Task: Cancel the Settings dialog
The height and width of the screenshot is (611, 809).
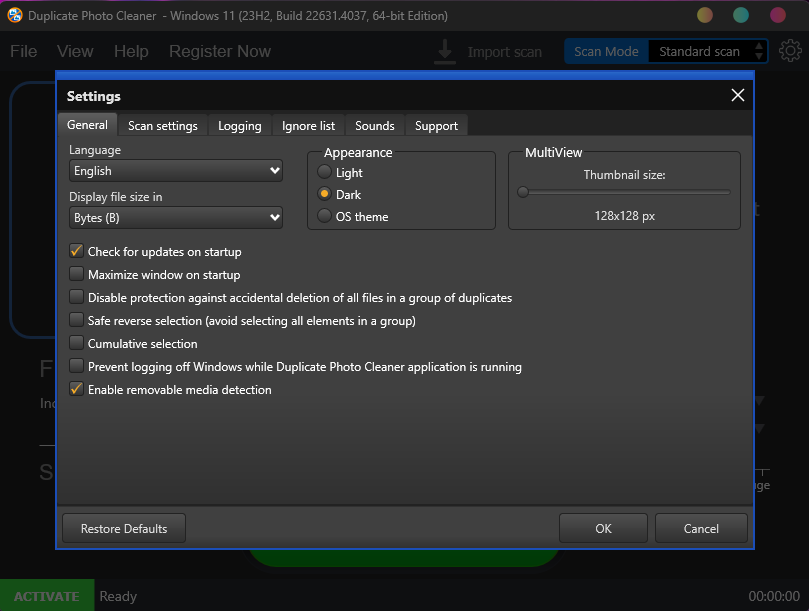Action: click(x=701, y=528)
